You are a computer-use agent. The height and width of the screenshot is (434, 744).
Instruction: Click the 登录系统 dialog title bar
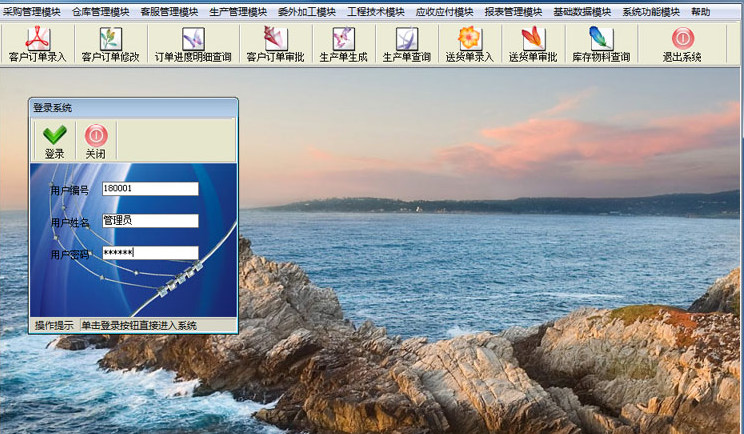(133, 108)
